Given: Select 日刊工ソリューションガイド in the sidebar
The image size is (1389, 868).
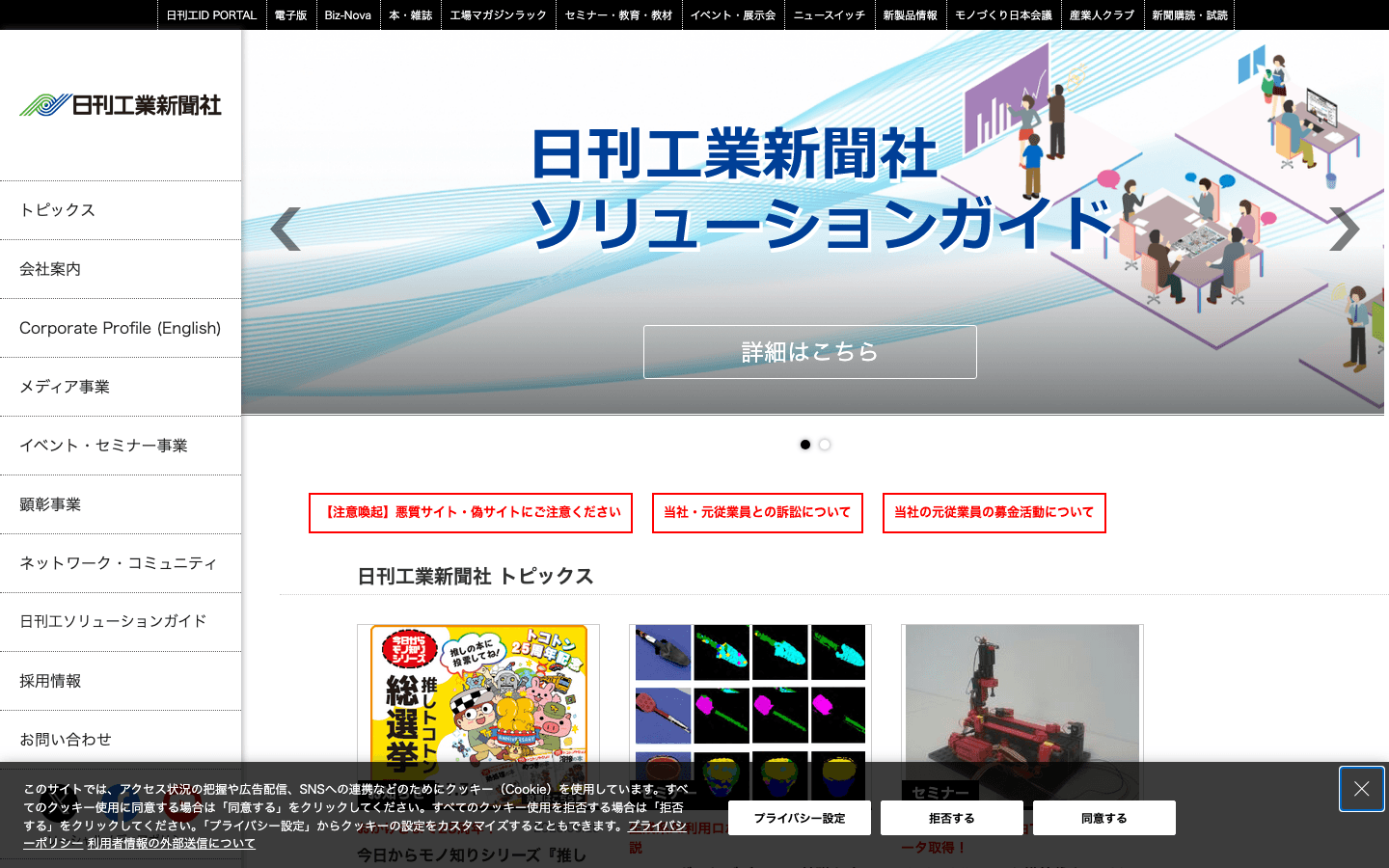Looking at the screenshot, I should click(x=121, y=622).
